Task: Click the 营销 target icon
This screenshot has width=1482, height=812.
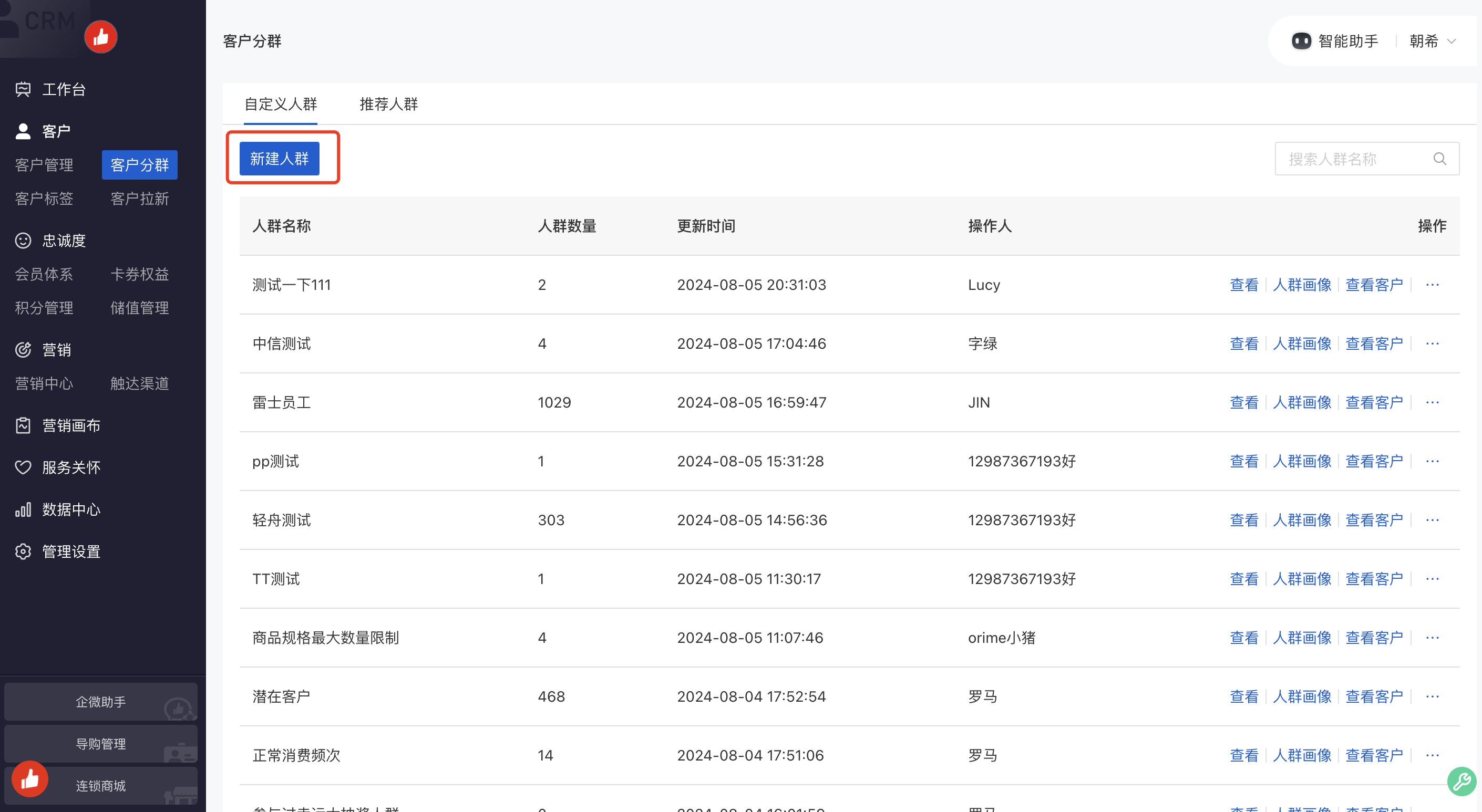Action: coord(23,350)
